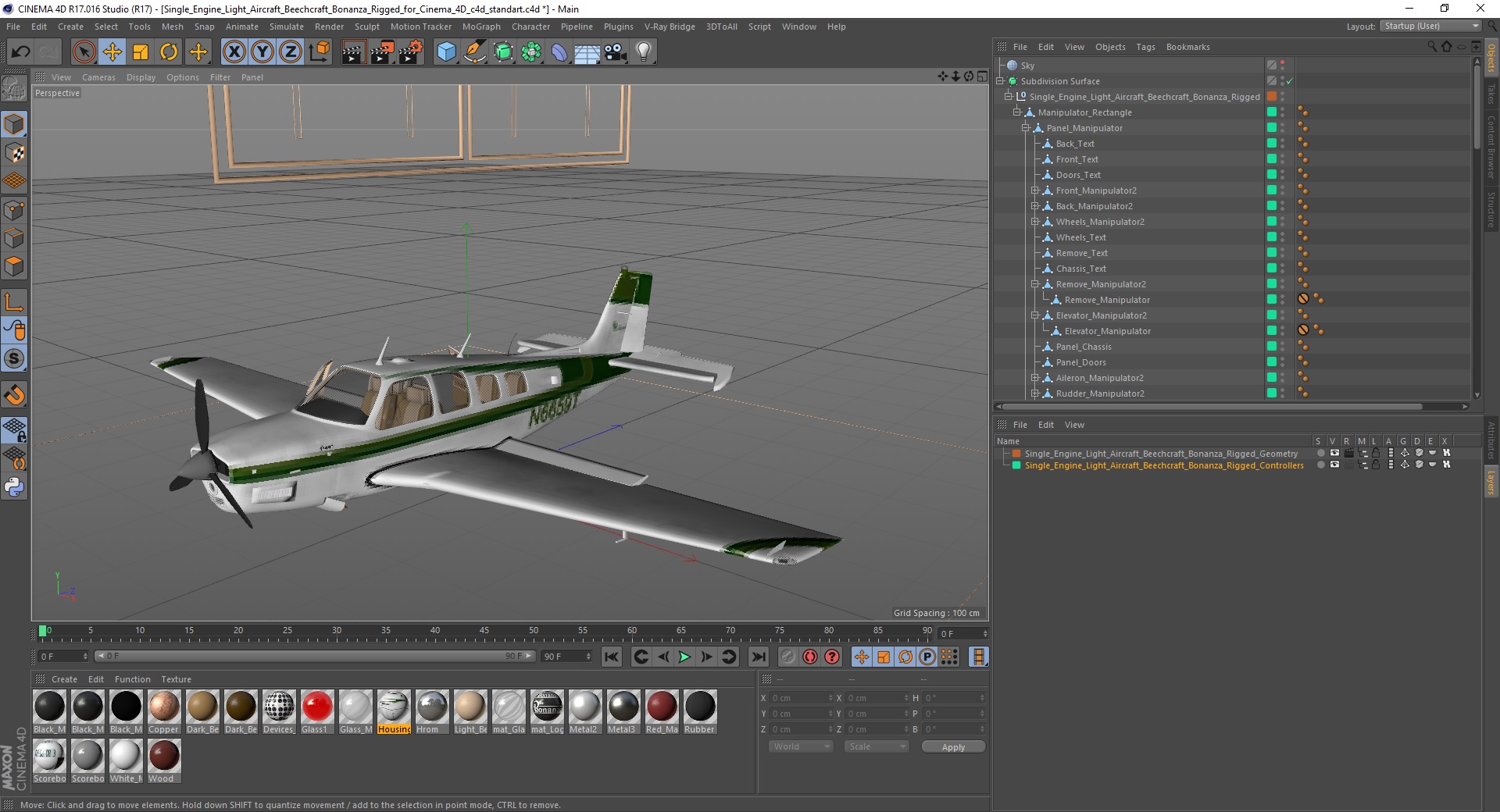1500x812 pixels.
Task: Expand Wheels_Manipulator2 tree node
Action: tap(1035, 222)
